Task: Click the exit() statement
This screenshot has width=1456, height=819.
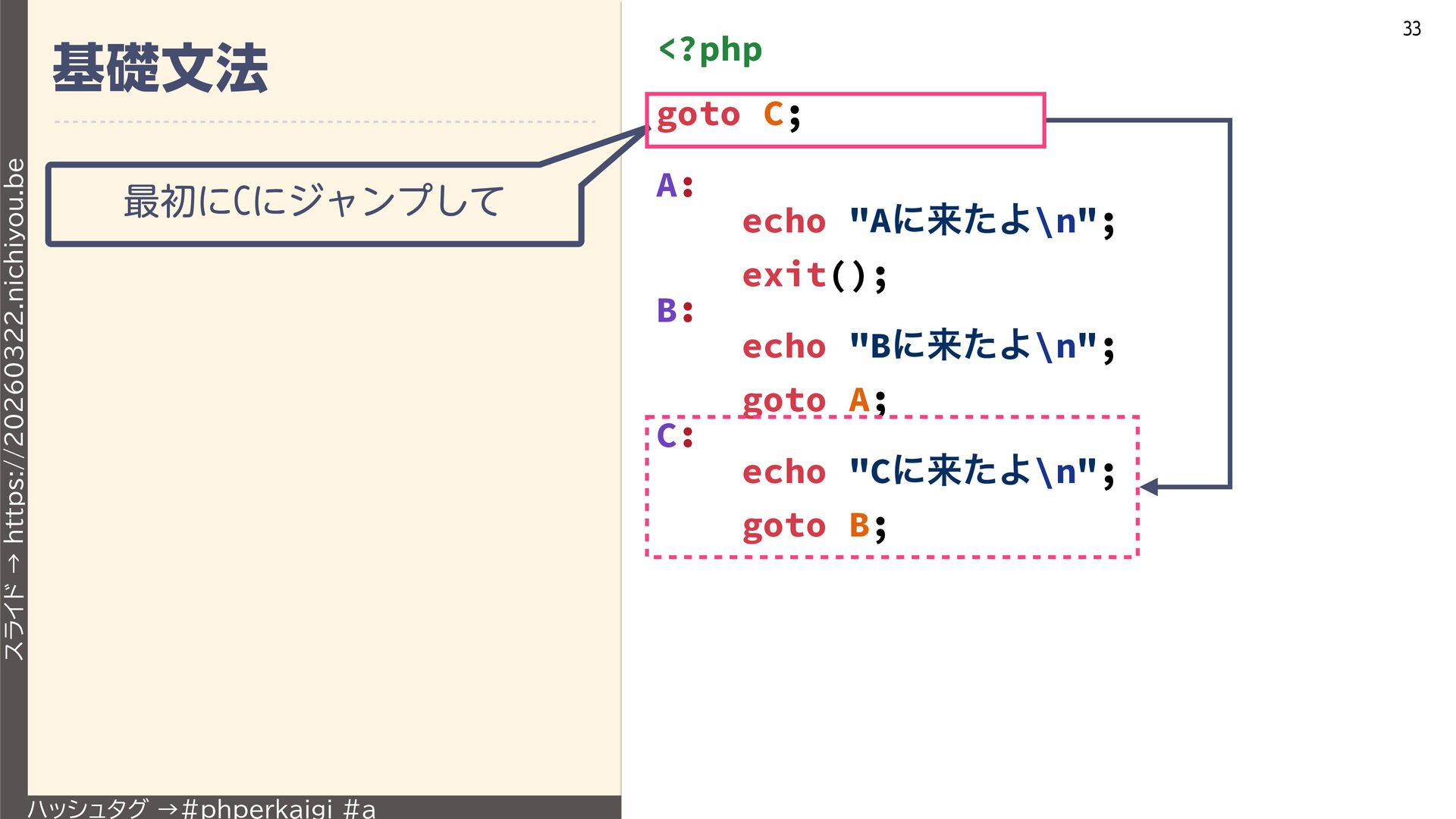Action: [x=814, y=275]
